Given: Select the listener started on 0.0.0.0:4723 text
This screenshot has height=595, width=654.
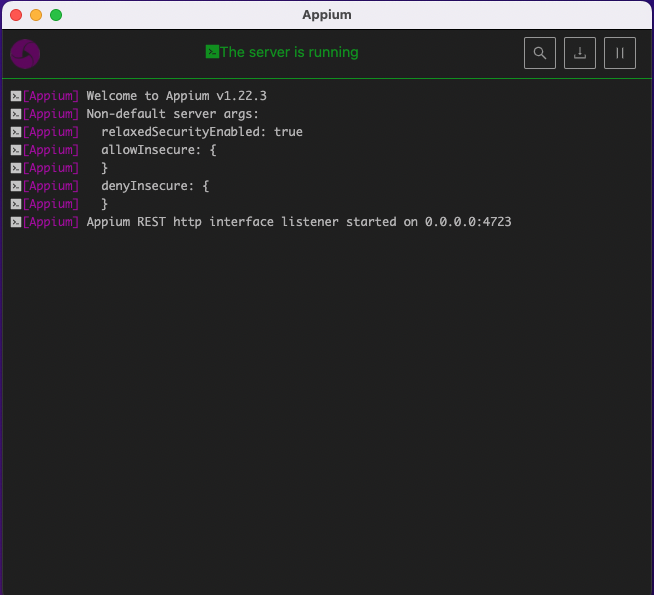Looking at the screenshot, I should [299, 222].
